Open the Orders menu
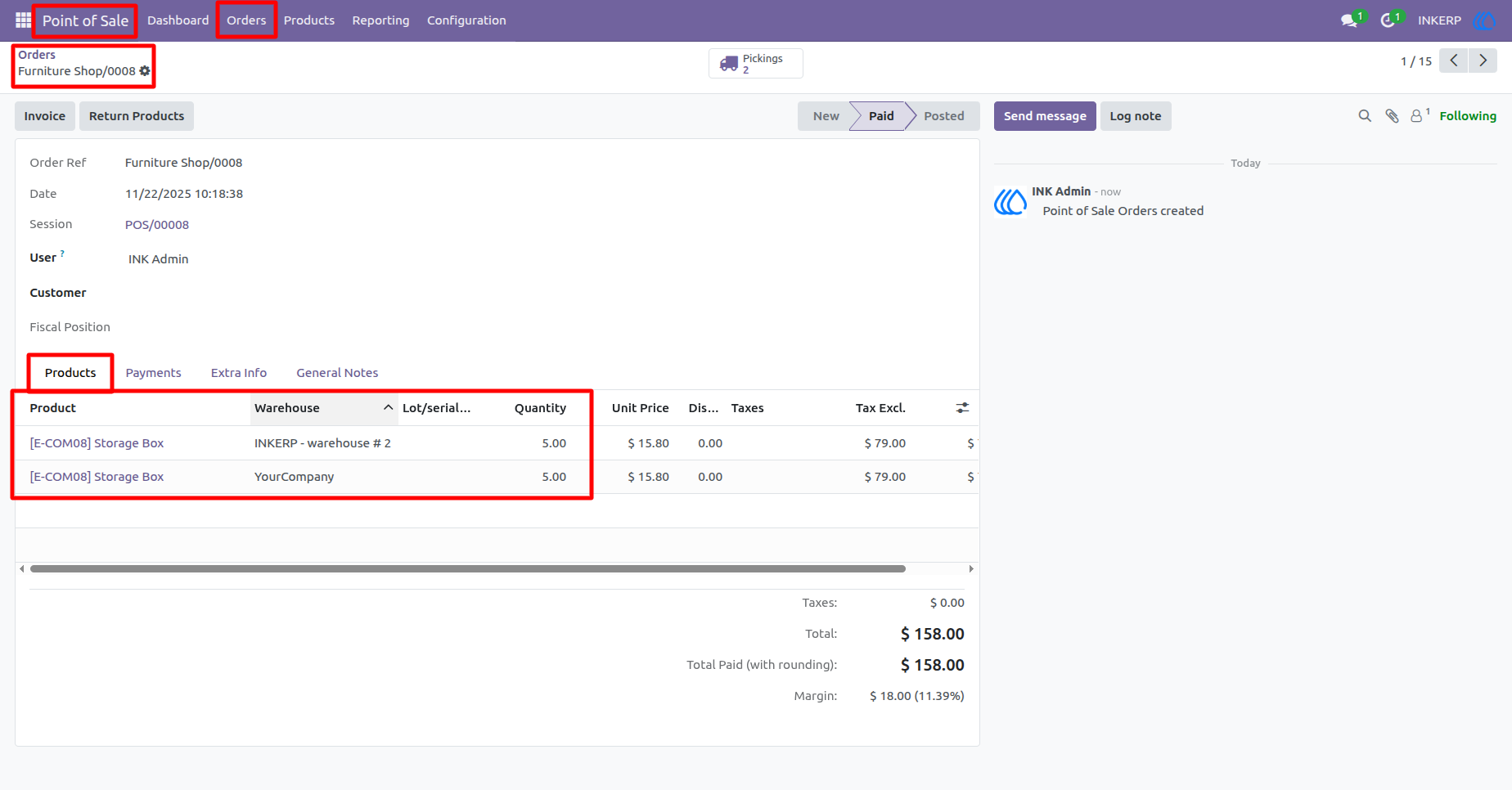This screenshot has width=1512, height=790. [246, 20]
